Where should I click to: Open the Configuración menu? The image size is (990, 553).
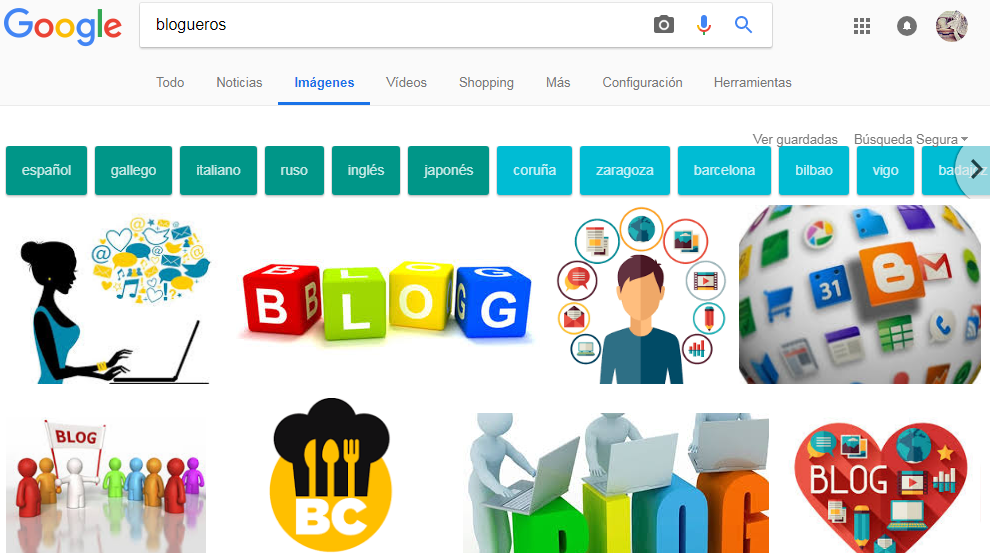click(642, 83)
